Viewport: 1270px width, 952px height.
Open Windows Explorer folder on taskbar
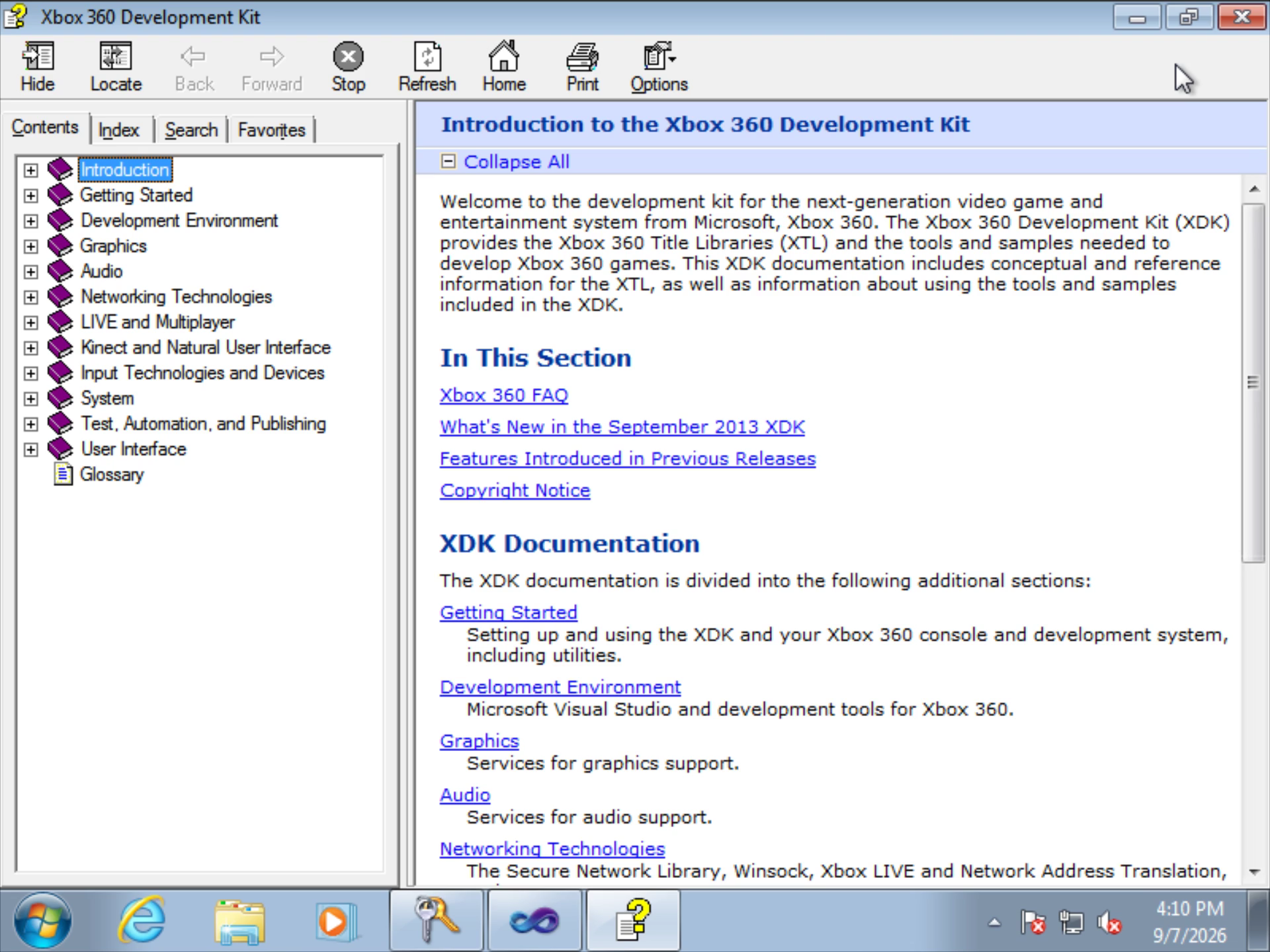coord(239,921)
